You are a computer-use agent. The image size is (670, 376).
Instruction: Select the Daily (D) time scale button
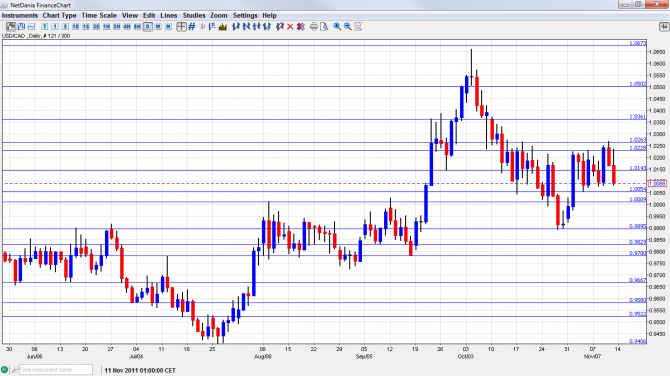147,26
